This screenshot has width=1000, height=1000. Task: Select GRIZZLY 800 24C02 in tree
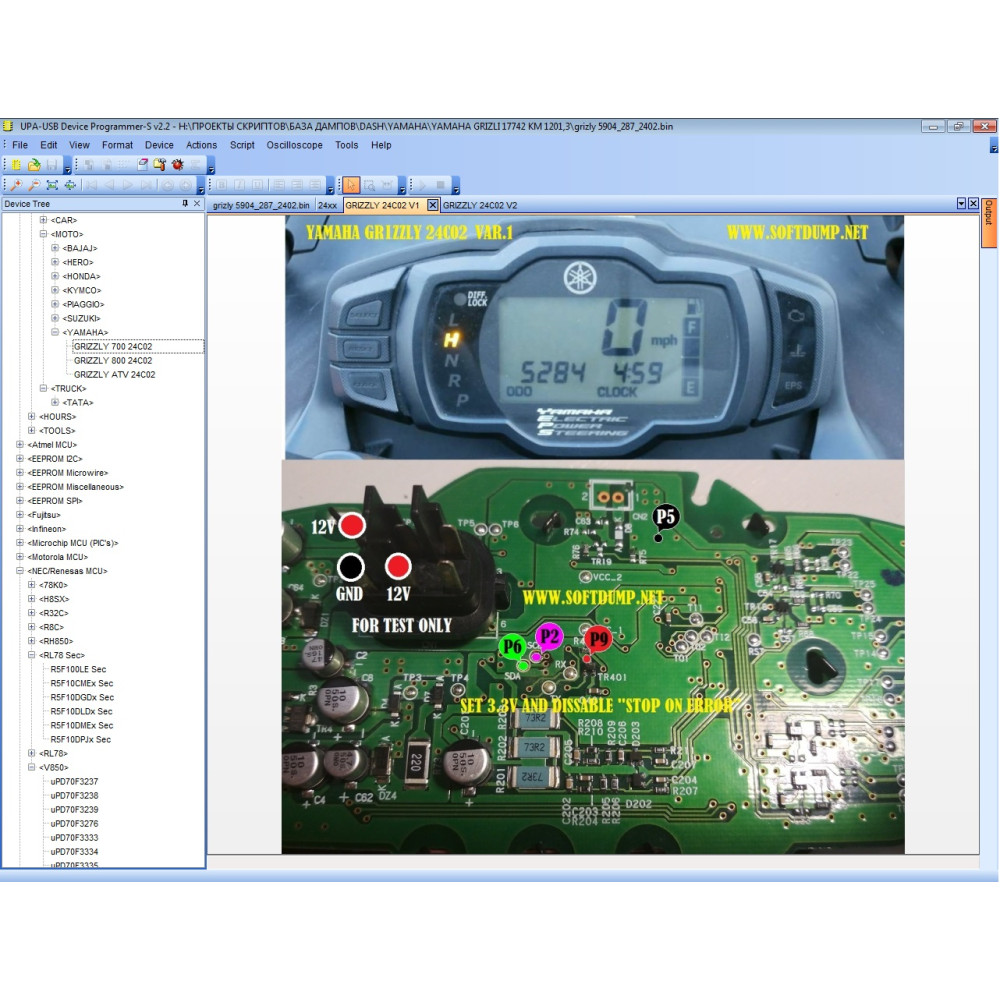click(113, 360)
